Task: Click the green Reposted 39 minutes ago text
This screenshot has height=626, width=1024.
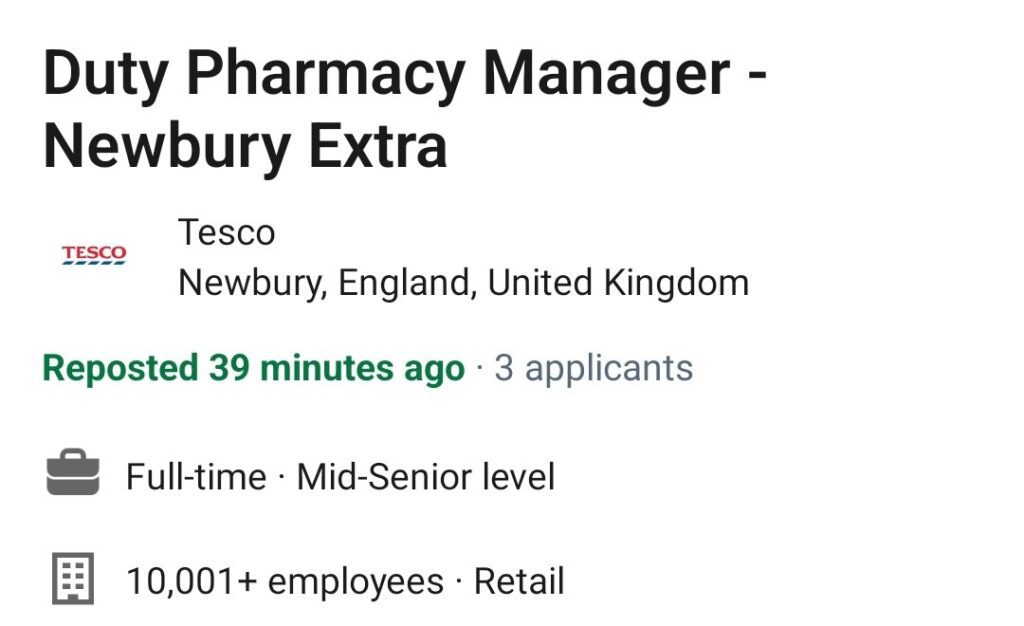Action: coord(253,368)
